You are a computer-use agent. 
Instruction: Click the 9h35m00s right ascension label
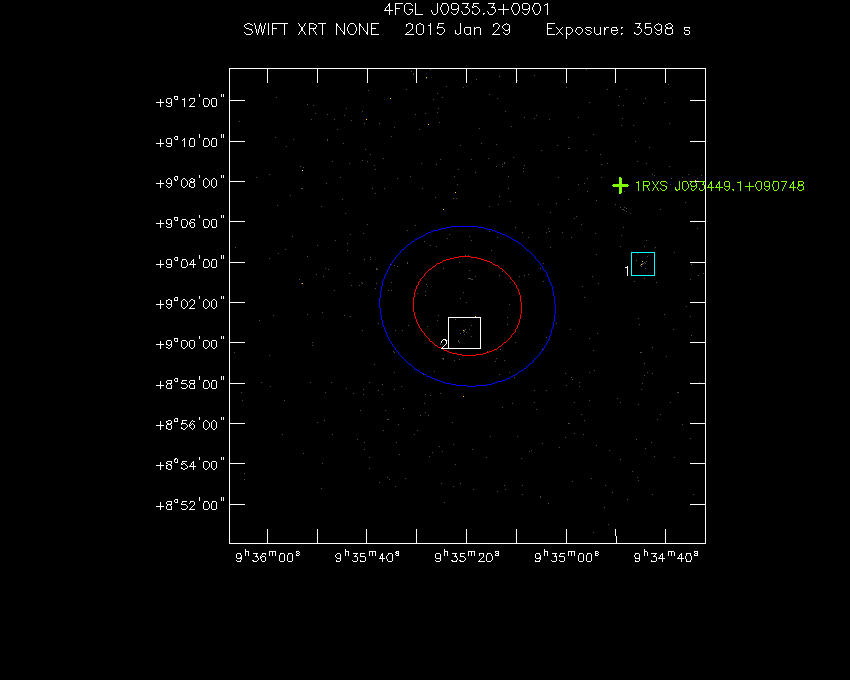pos(566,557)
